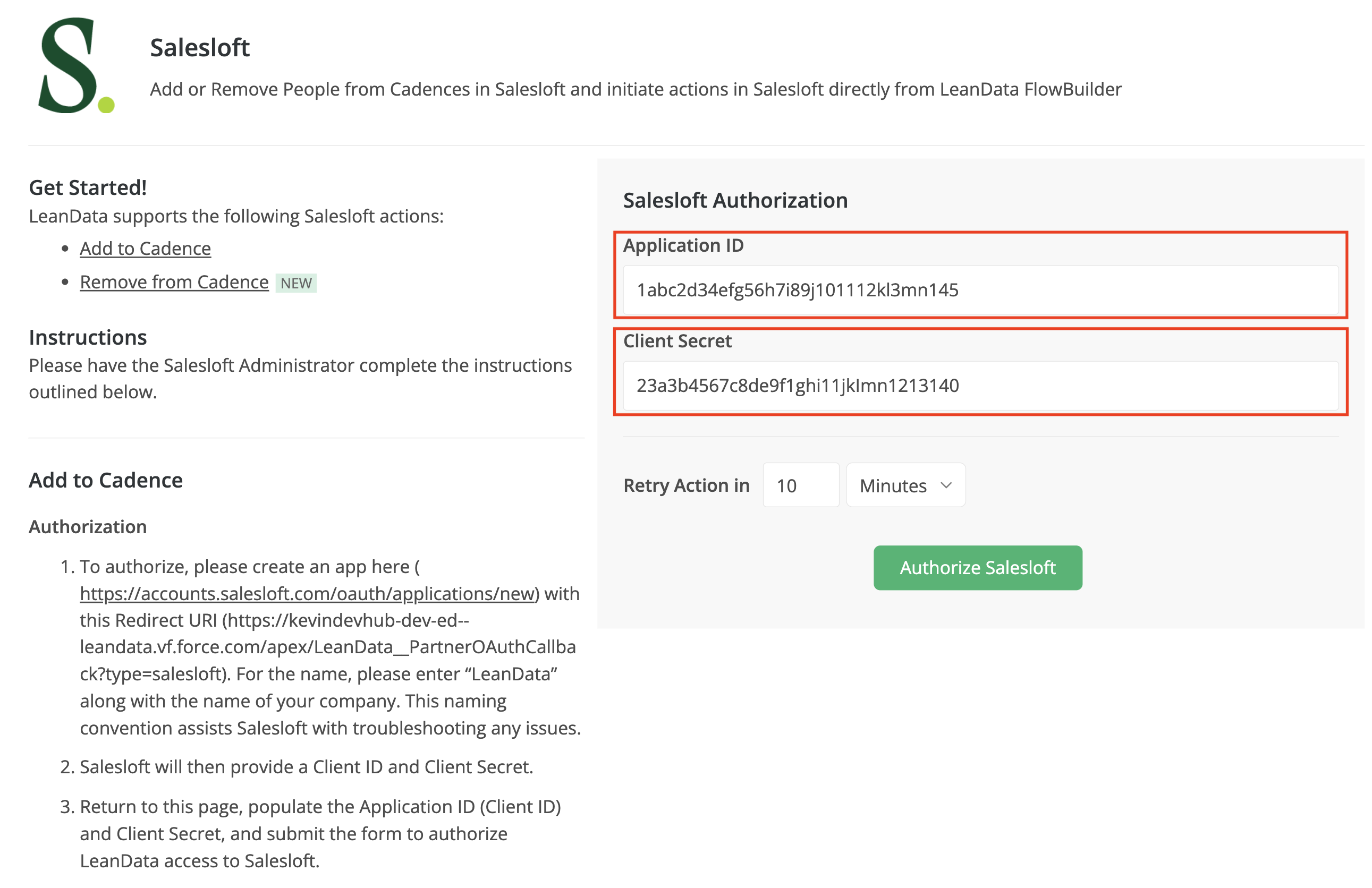
Task: Click the Salesloft logo icon
Action: [x=76, y=65]
